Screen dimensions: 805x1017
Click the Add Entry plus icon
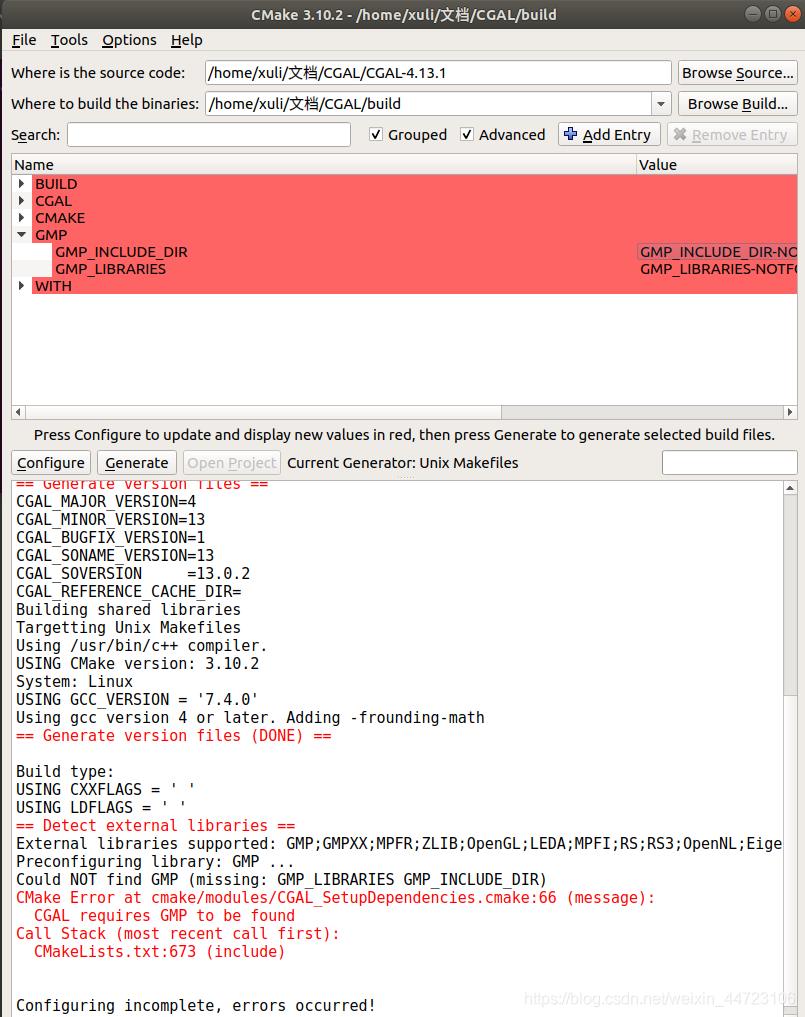(571, 134)
